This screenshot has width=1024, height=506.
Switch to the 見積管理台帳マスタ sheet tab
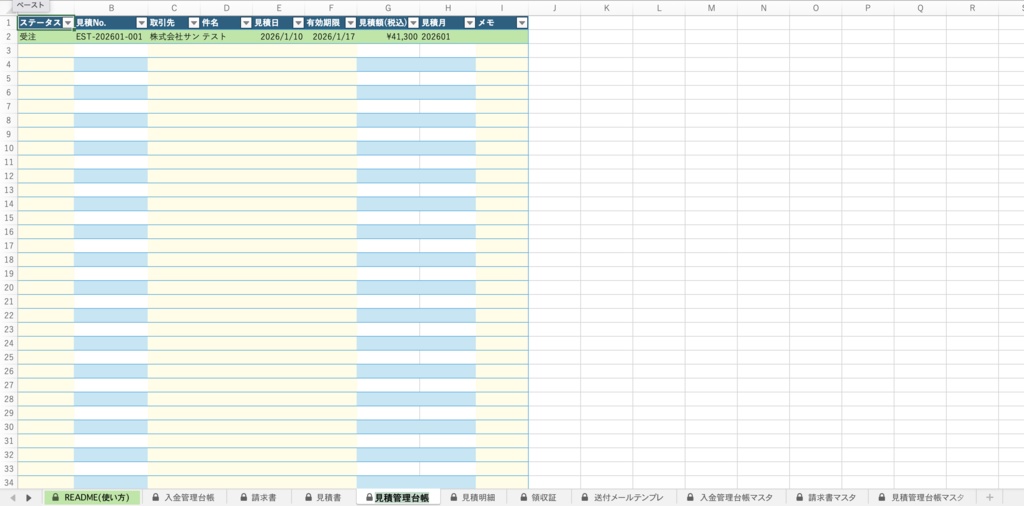click(921, 498)
